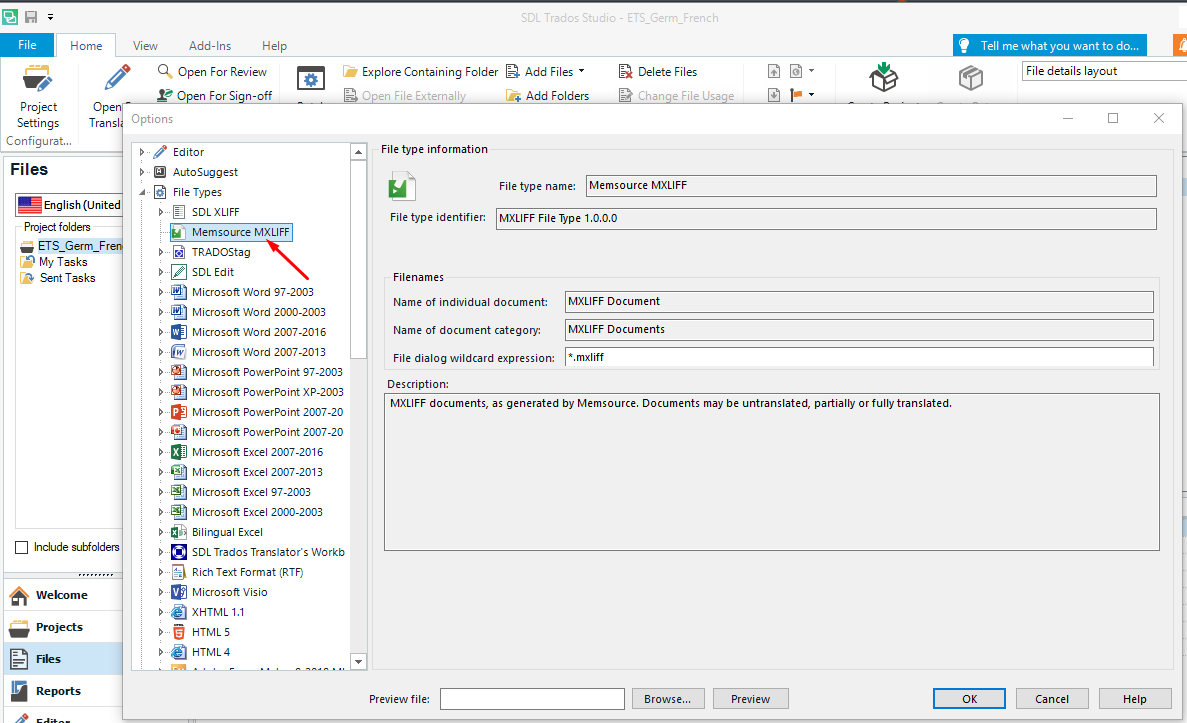Open the Reports view
The image size is (1187, 723).
[x=63, y=691]
